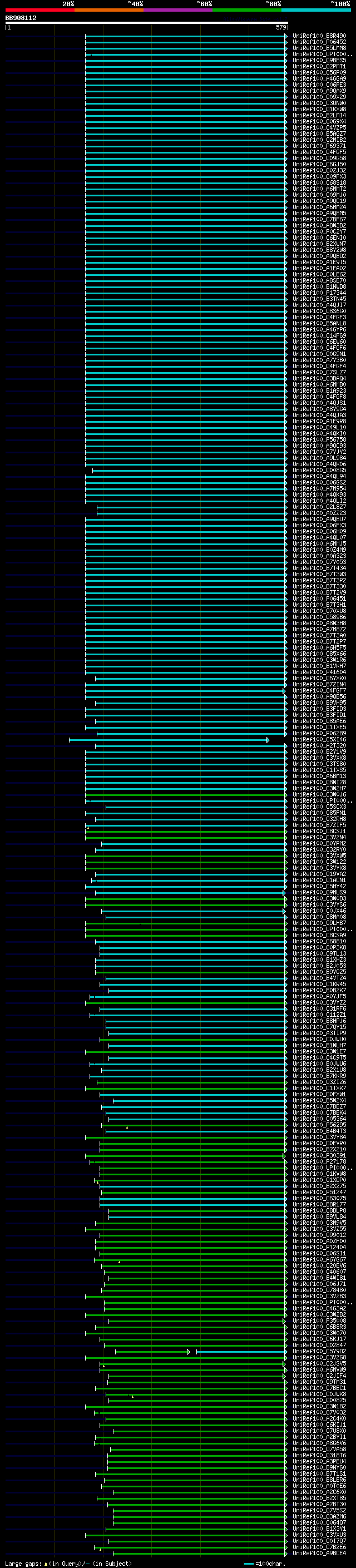Click the UniRef100_P06289 label

point(319,734)
